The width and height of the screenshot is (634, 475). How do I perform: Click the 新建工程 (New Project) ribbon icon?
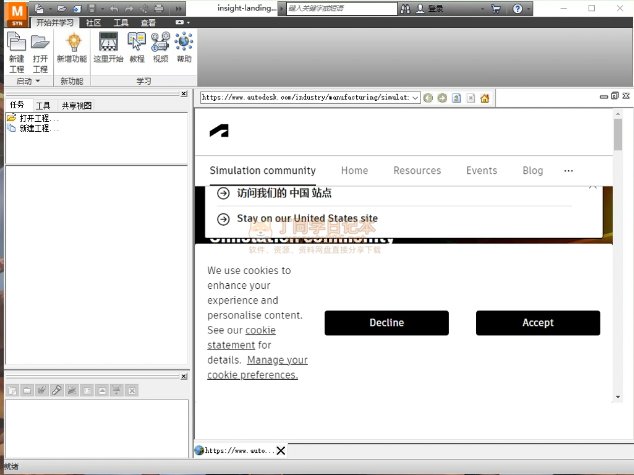click(x=16, y=49)
